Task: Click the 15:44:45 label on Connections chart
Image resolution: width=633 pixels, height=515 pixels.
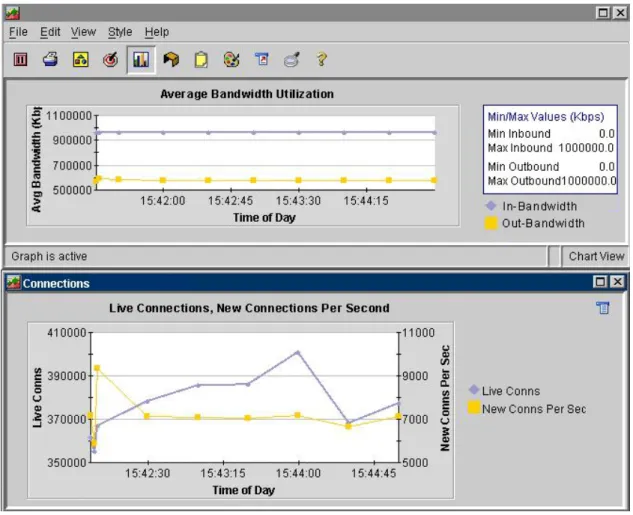Action: tap(373, 473)
